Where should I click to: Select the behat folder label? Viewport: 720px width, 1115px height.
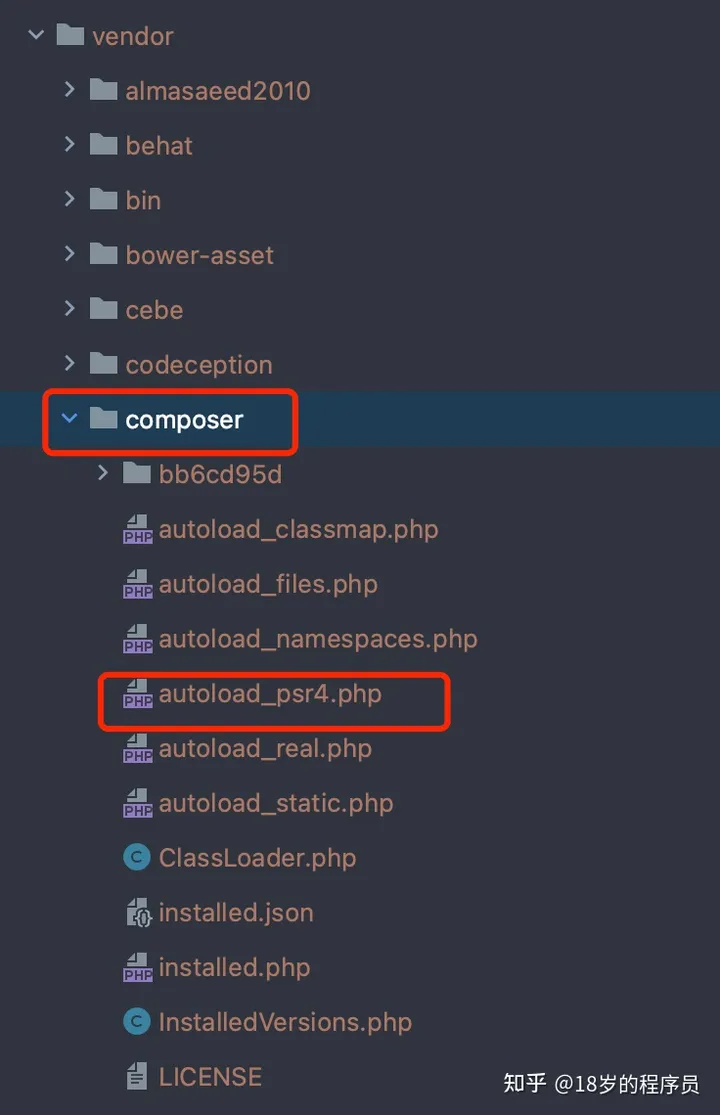159,146
